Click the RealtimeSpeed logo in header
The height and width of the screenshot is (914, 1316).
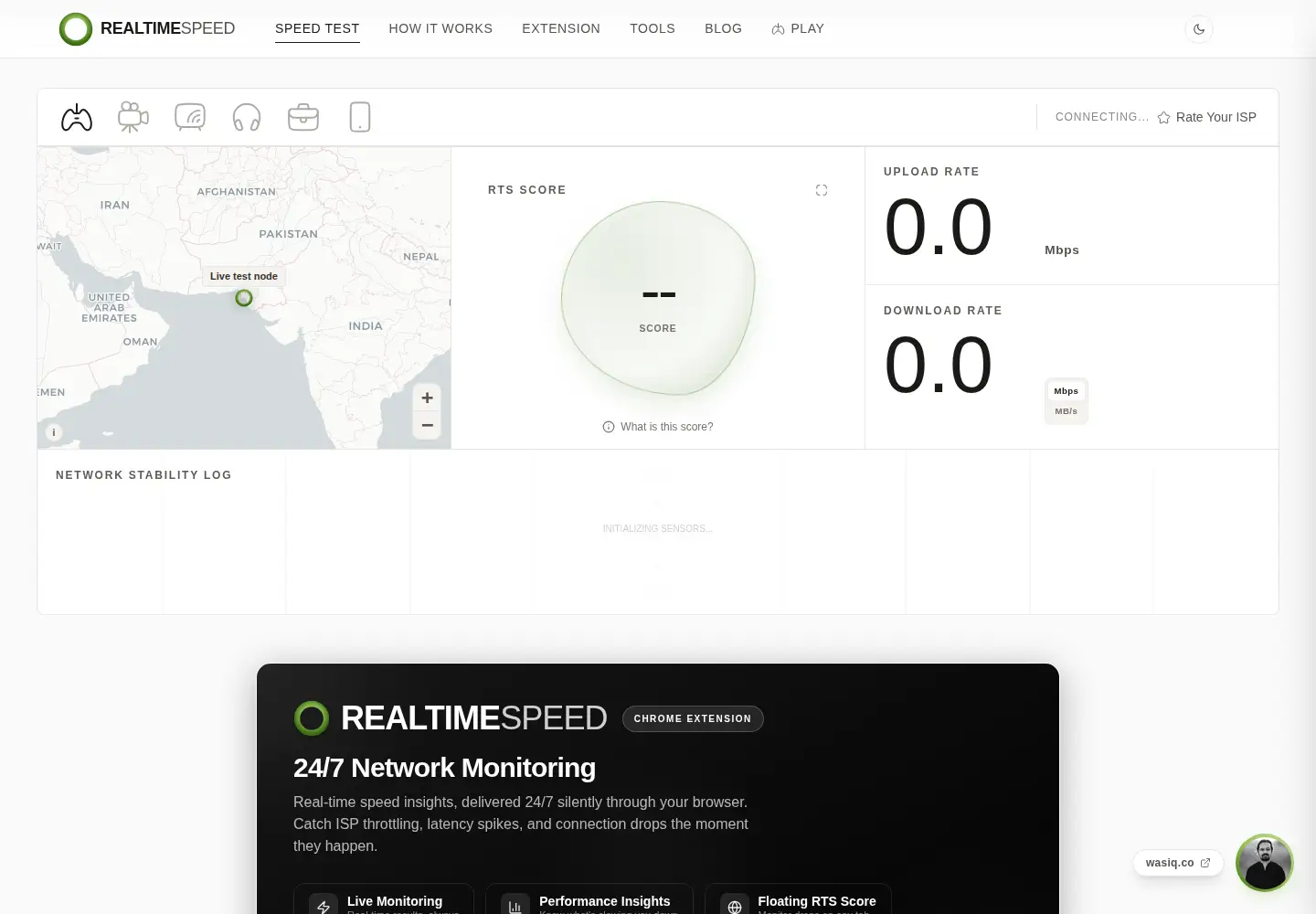[147, 29]
